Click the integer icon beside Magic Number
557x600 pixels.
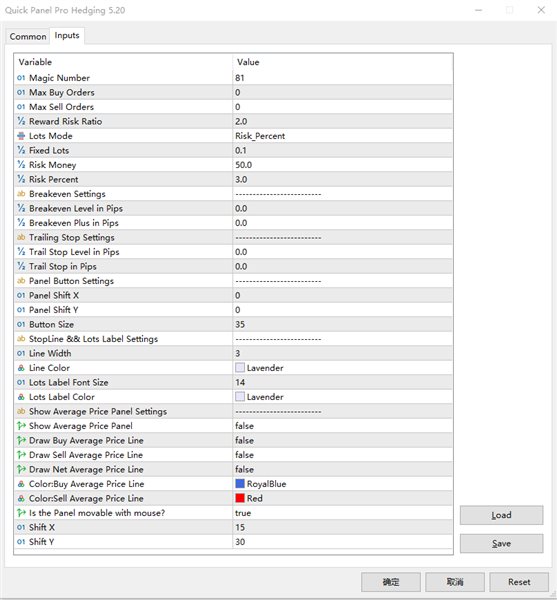(21, 78)
